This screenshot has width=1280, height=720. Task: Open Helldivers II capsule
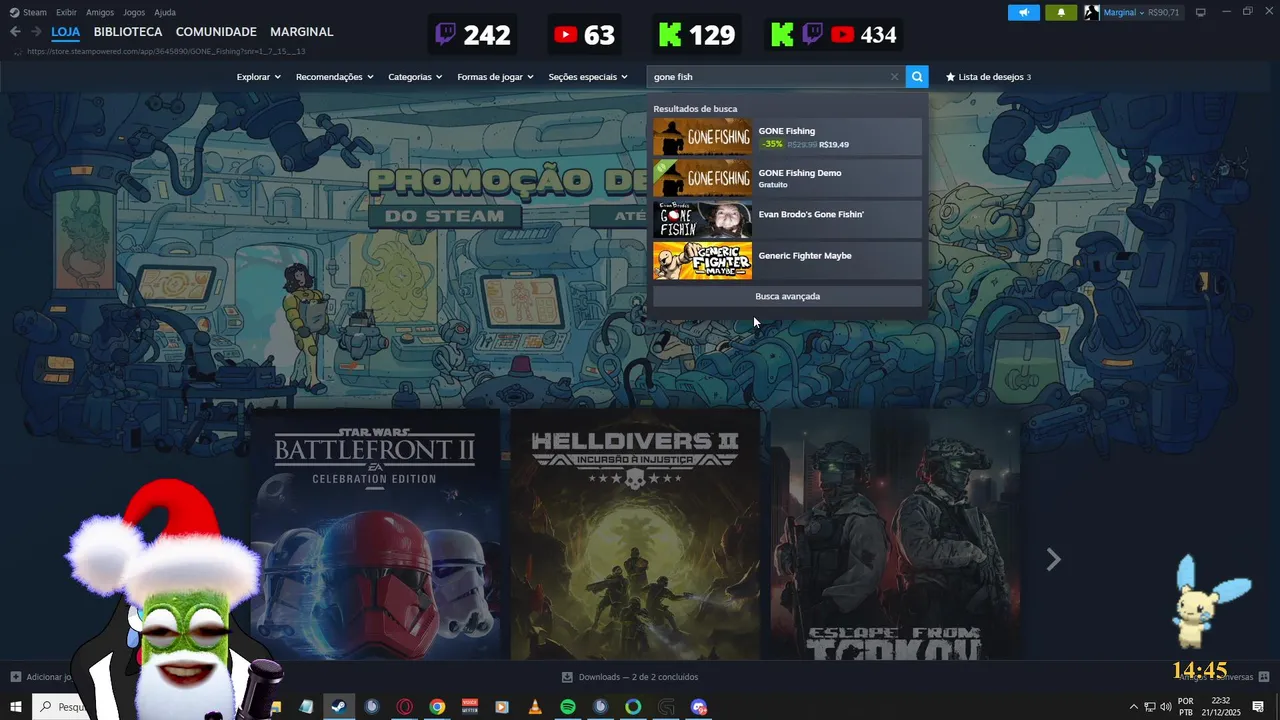click(x=635, y=534)
